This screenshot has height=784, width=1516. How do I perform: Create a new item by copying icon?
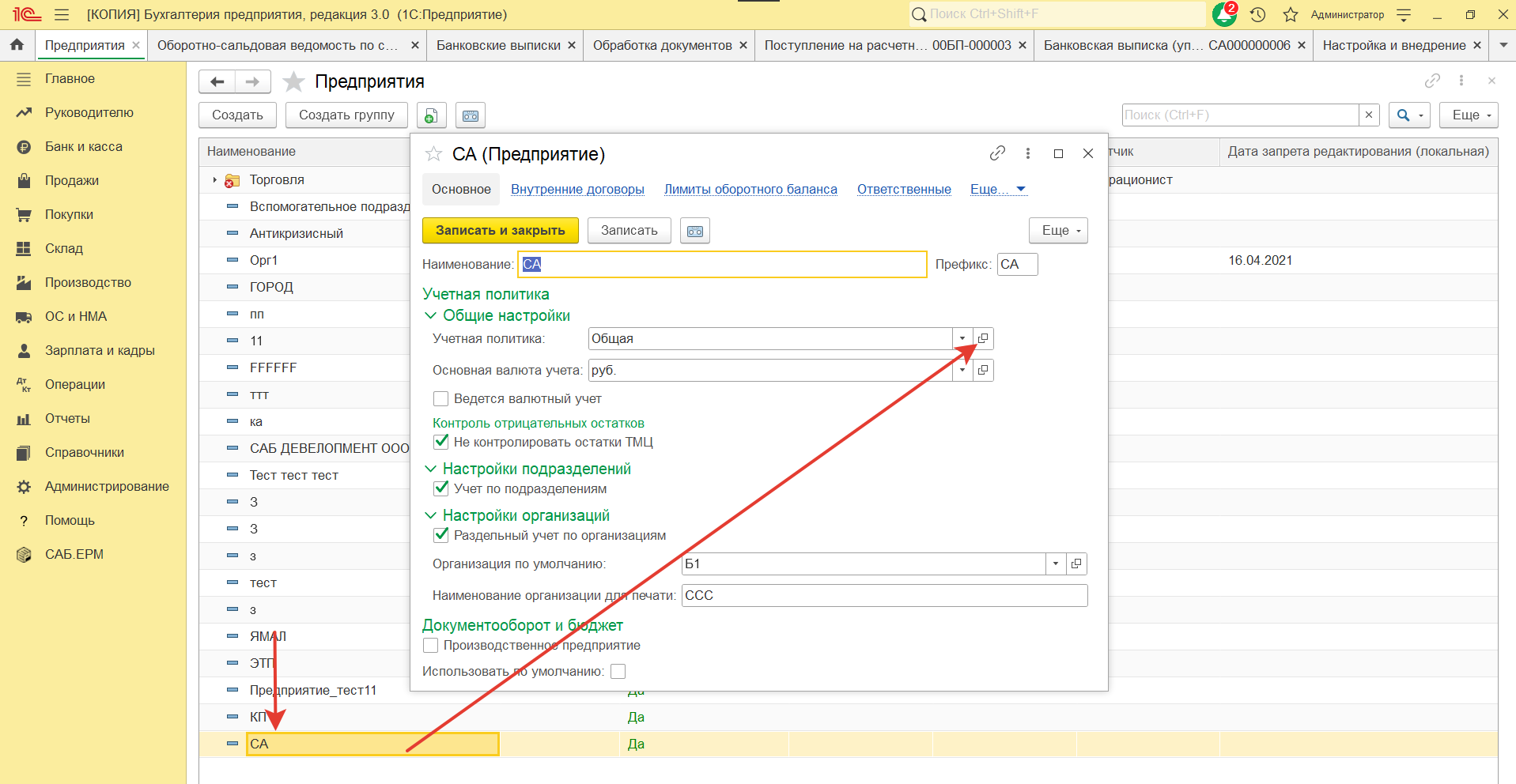(430, 115)
